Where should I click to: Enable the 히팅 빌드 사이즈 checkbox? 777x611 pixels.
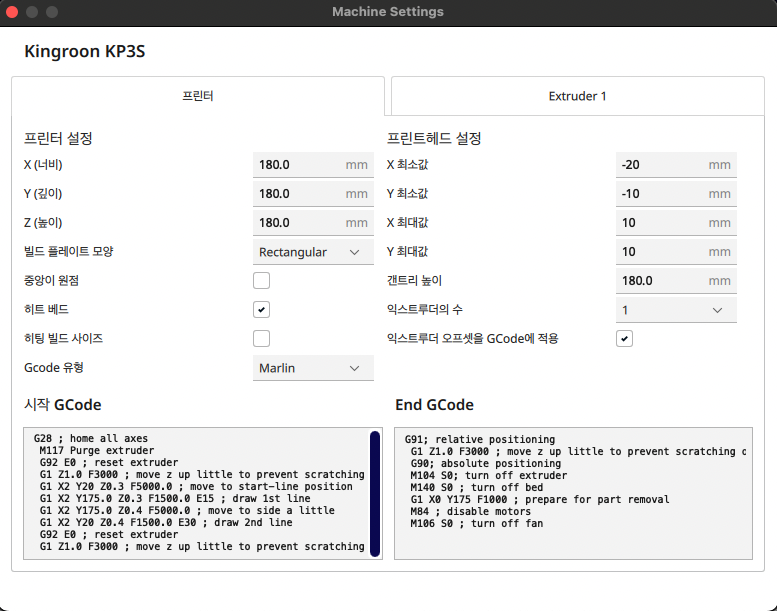(262, 338)
